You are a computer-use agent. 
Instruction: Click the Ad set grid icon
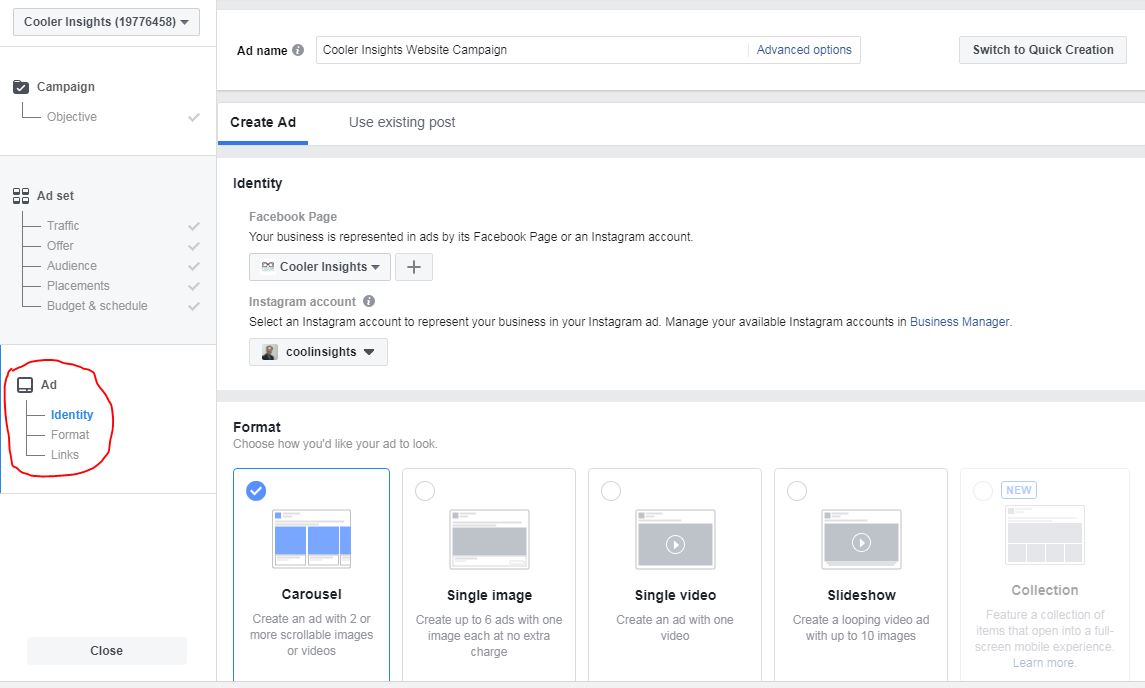click(21, 196)
